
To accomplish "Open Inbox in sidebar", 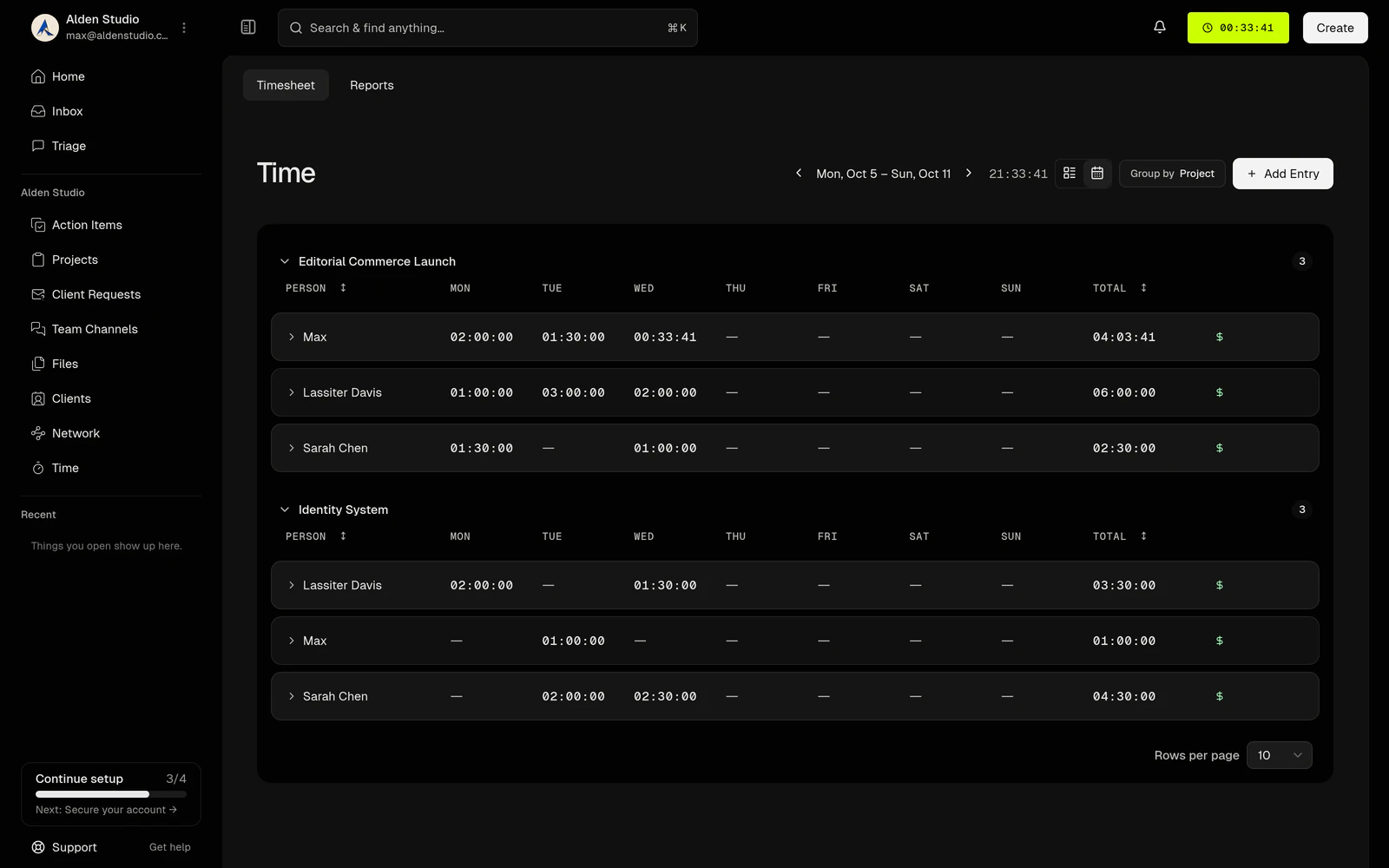I will click(x=111, y=111).
